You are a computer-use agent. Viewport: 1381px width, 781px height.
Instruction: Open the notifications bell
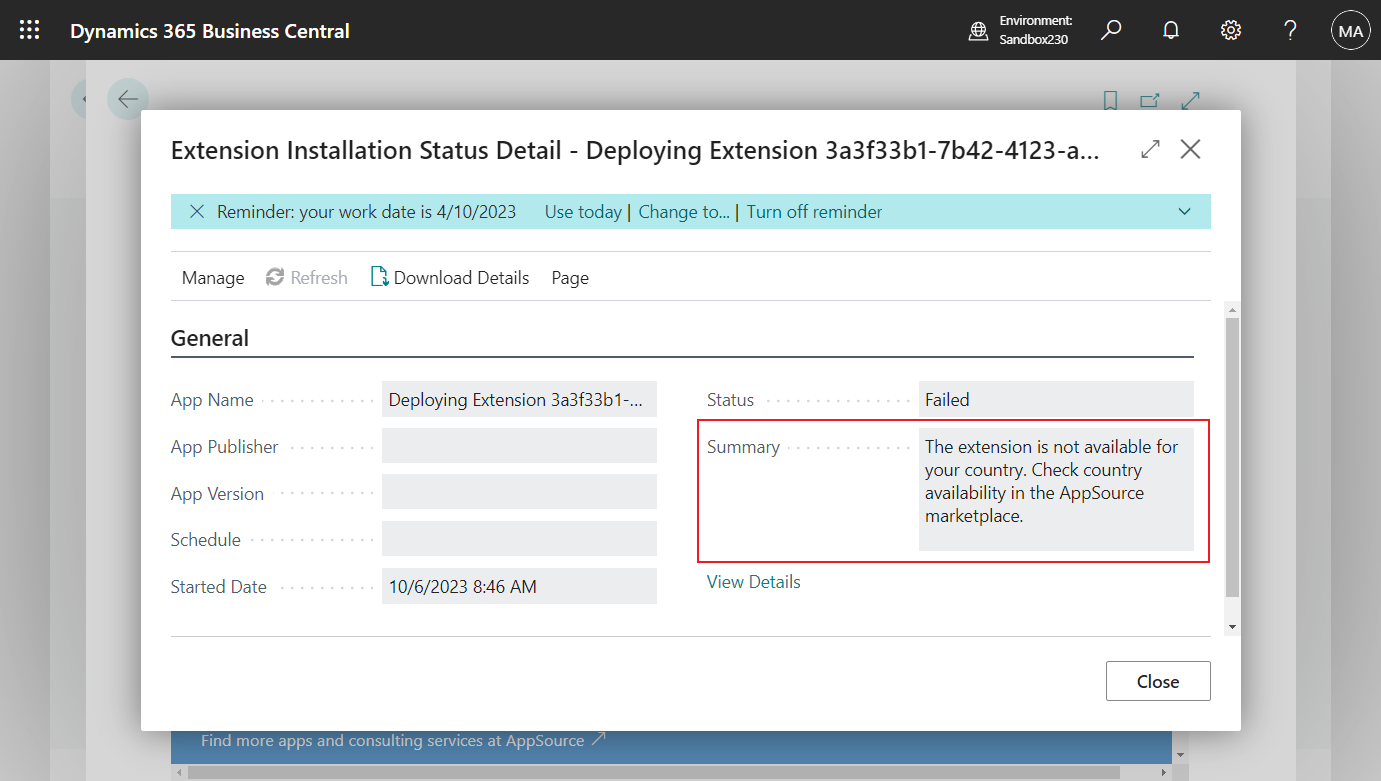[x=1170, y=30]
